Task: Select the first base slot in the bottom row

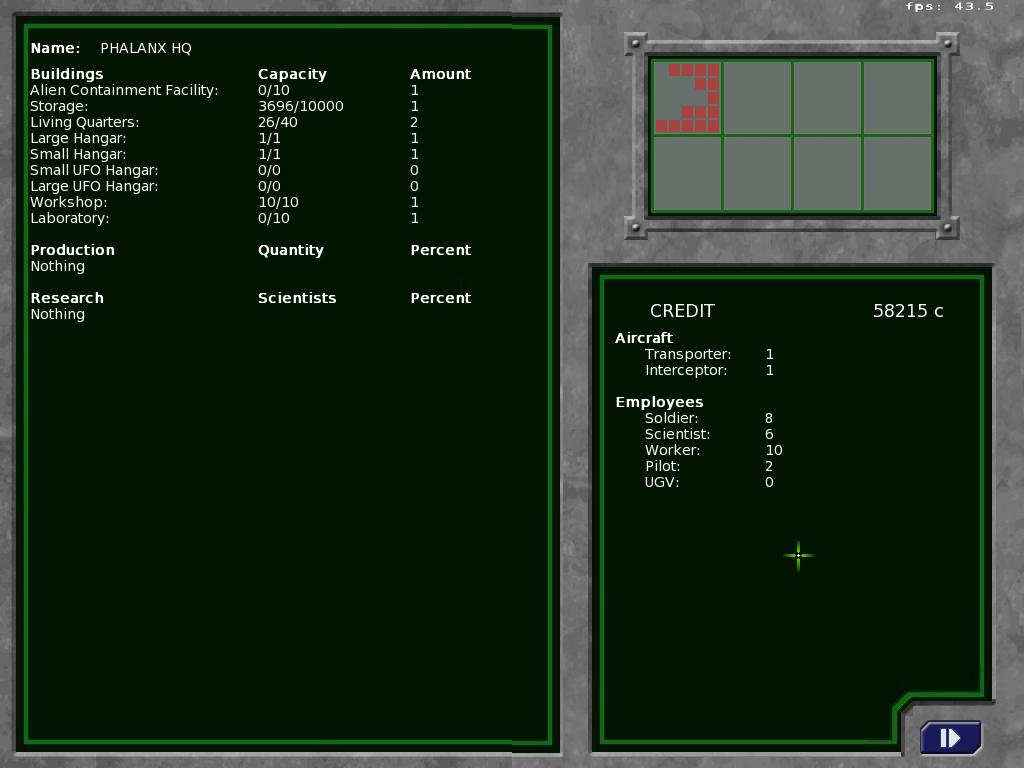Action: coord(687,174)
